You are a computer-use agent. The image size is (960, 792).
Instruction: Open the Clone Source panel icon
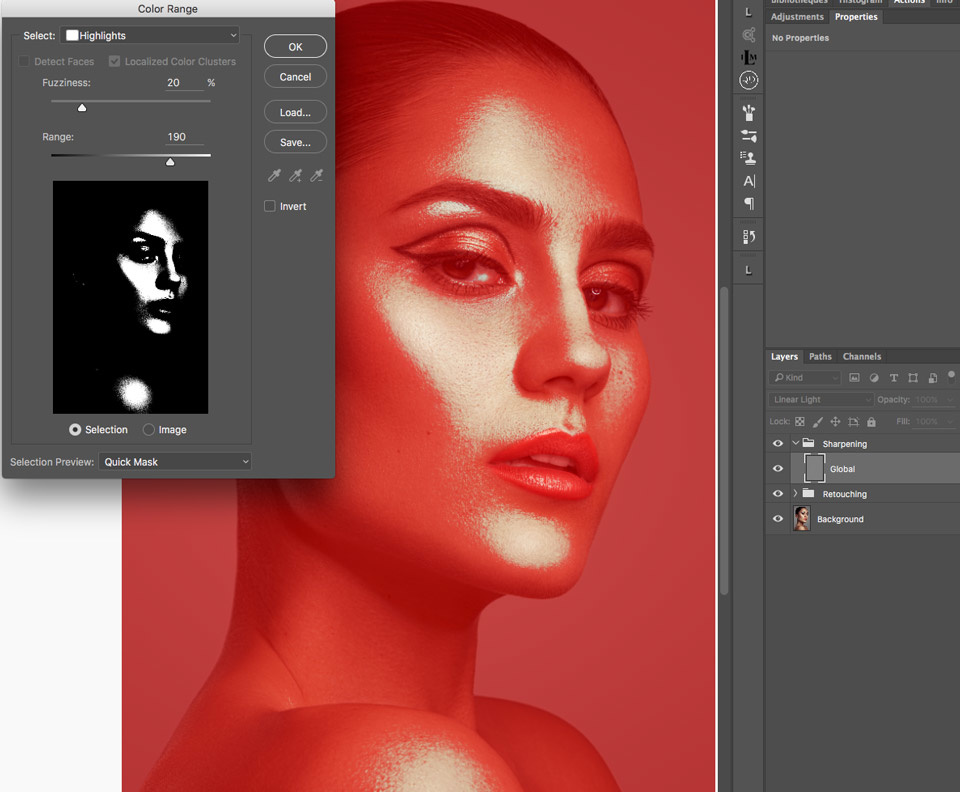749,158
